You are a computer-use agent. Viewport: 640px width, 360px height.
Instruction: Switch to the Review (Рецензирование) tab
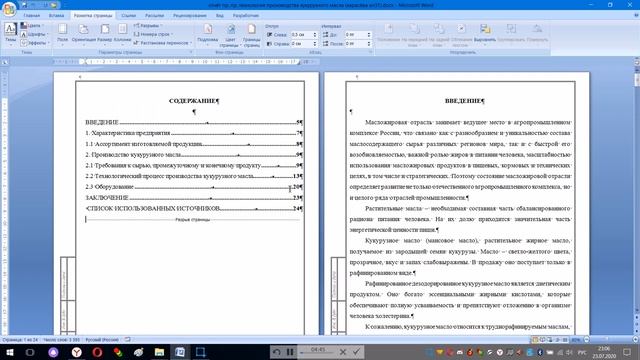tap(190, 16)
